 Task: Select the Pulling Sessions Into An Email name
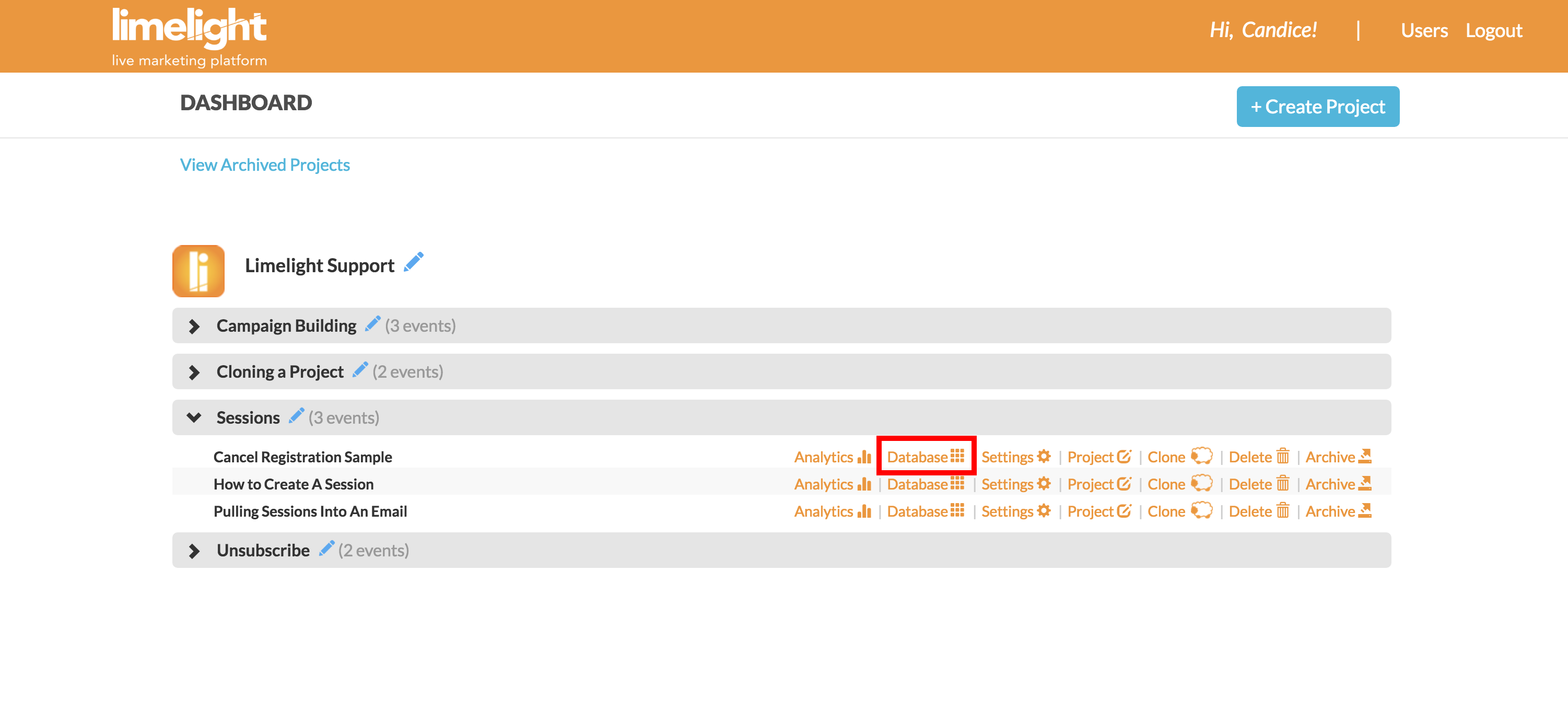[310, 511]
